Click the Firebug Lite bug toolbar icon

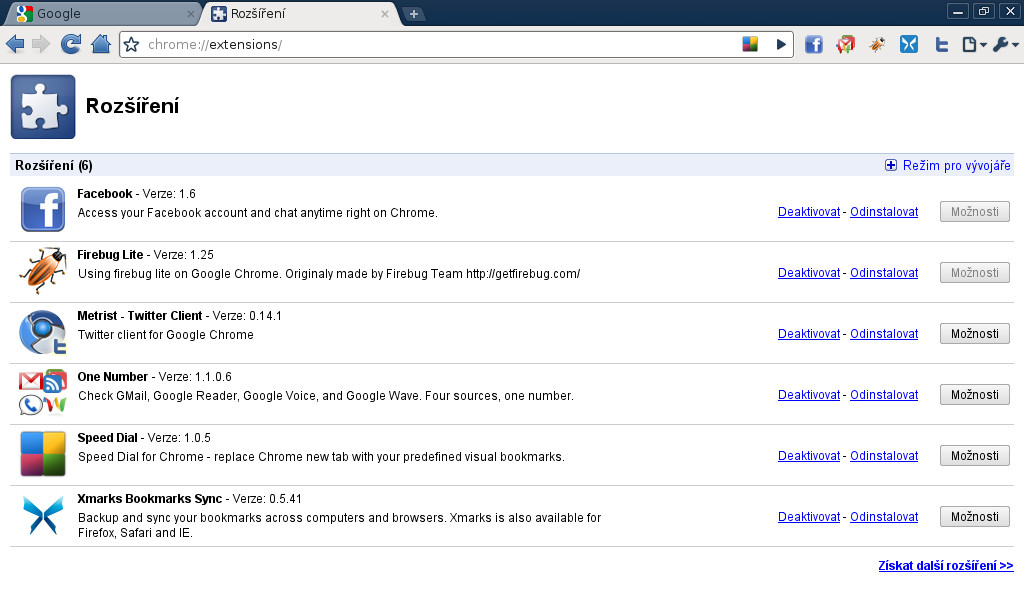[877, 45]
